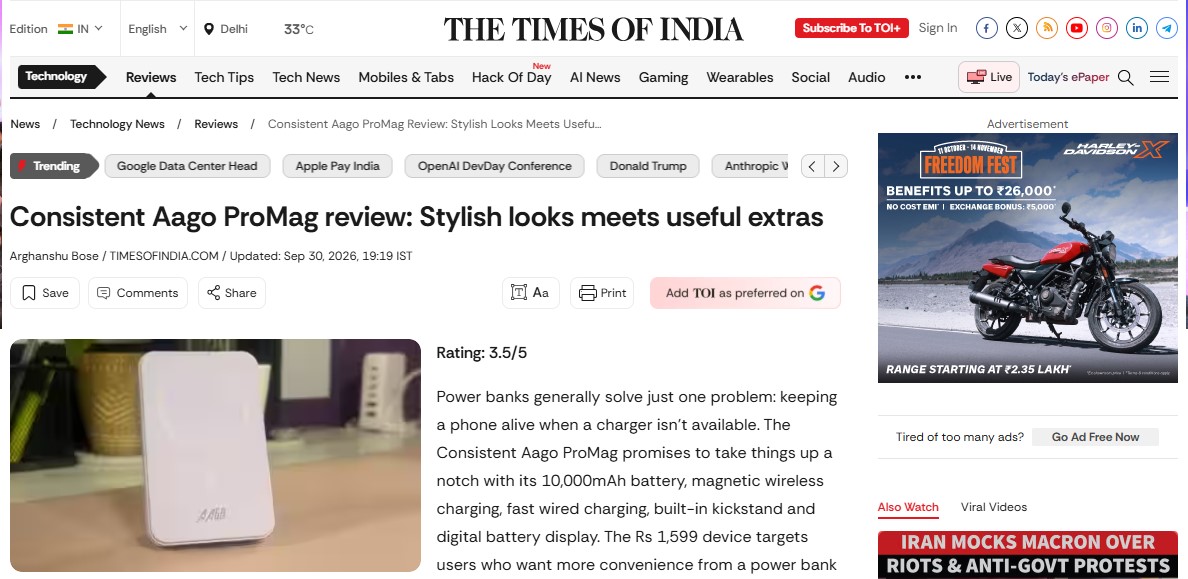Click the Sign In link
Image resolution: width=1188 pixels, height=579 pixels.
pyautogui.click(x=938, y=28)
